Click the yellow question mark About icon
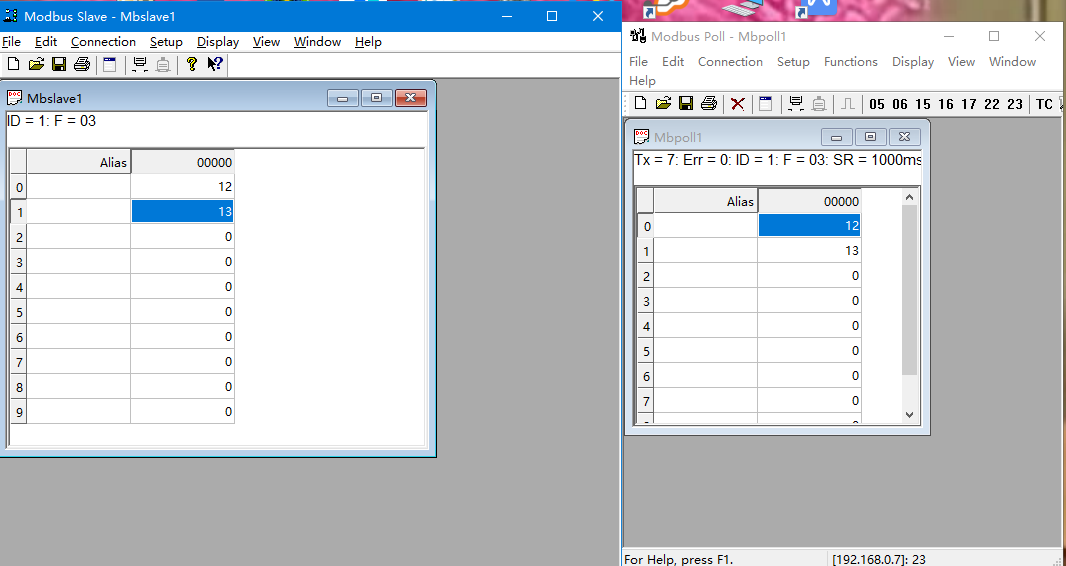Screen dimensions: 1066x566 (192, 65)
